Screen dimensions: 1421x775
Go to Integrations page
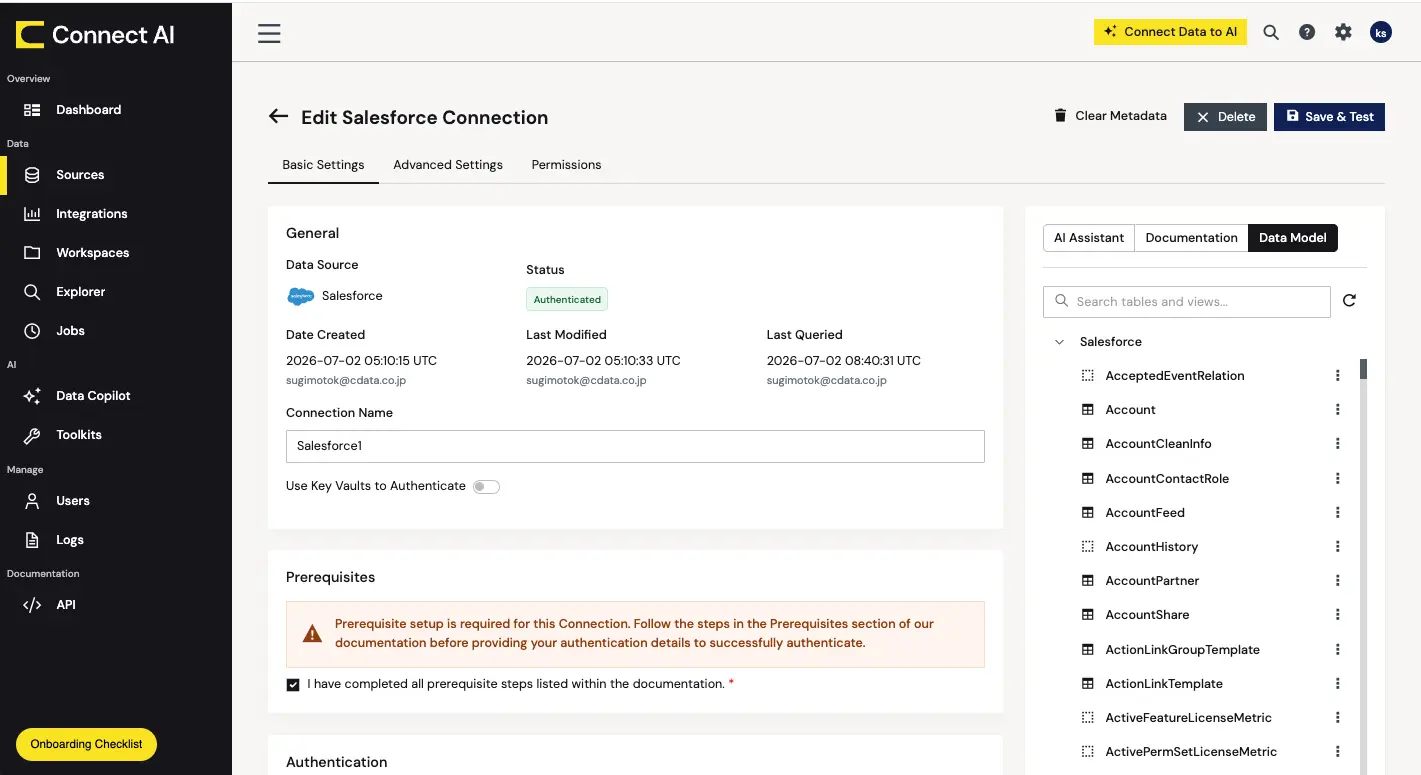pyautogui.click(x=91, y=214)
